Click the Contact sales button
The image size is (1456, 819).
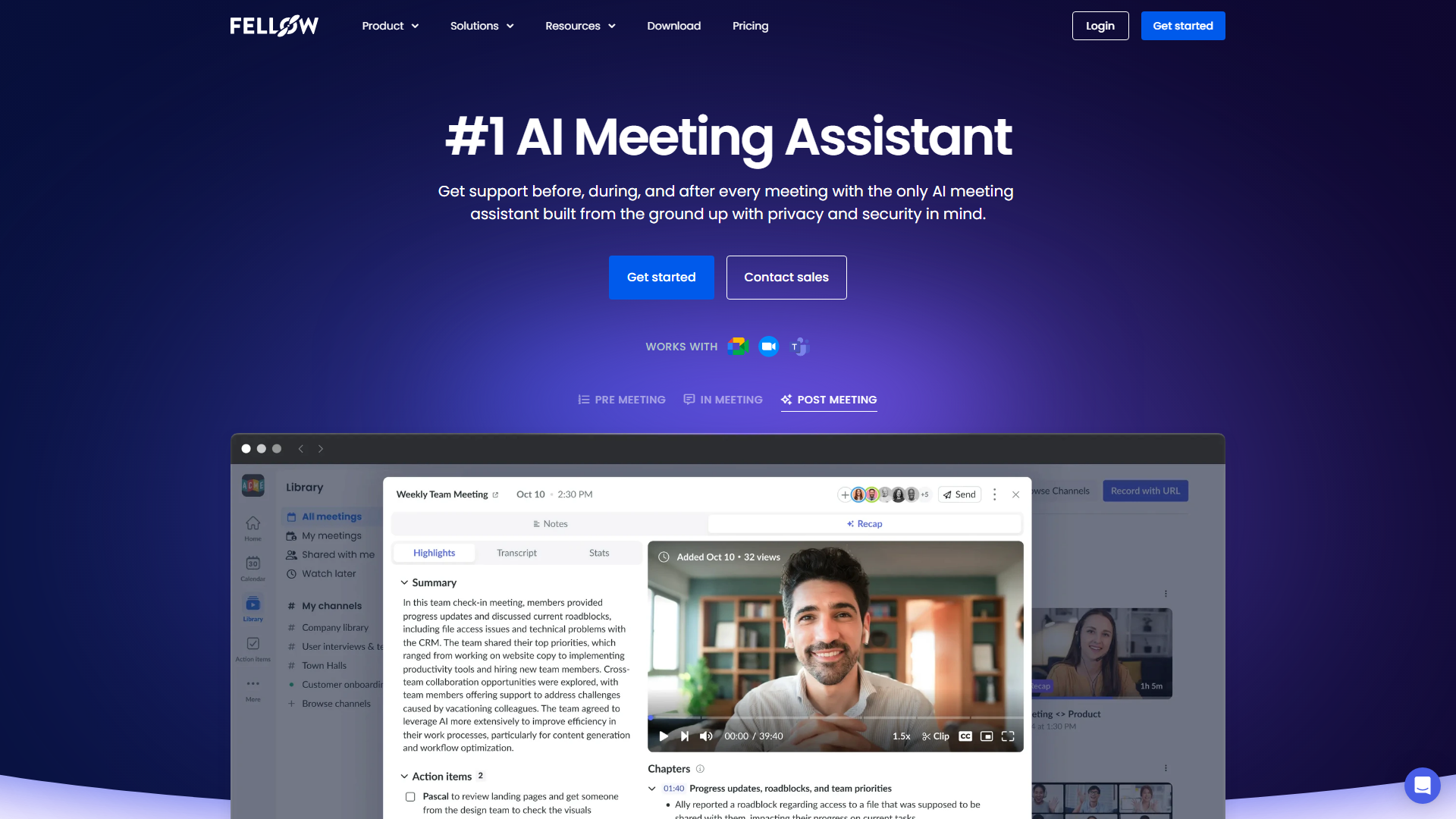(x=786, y=277)
